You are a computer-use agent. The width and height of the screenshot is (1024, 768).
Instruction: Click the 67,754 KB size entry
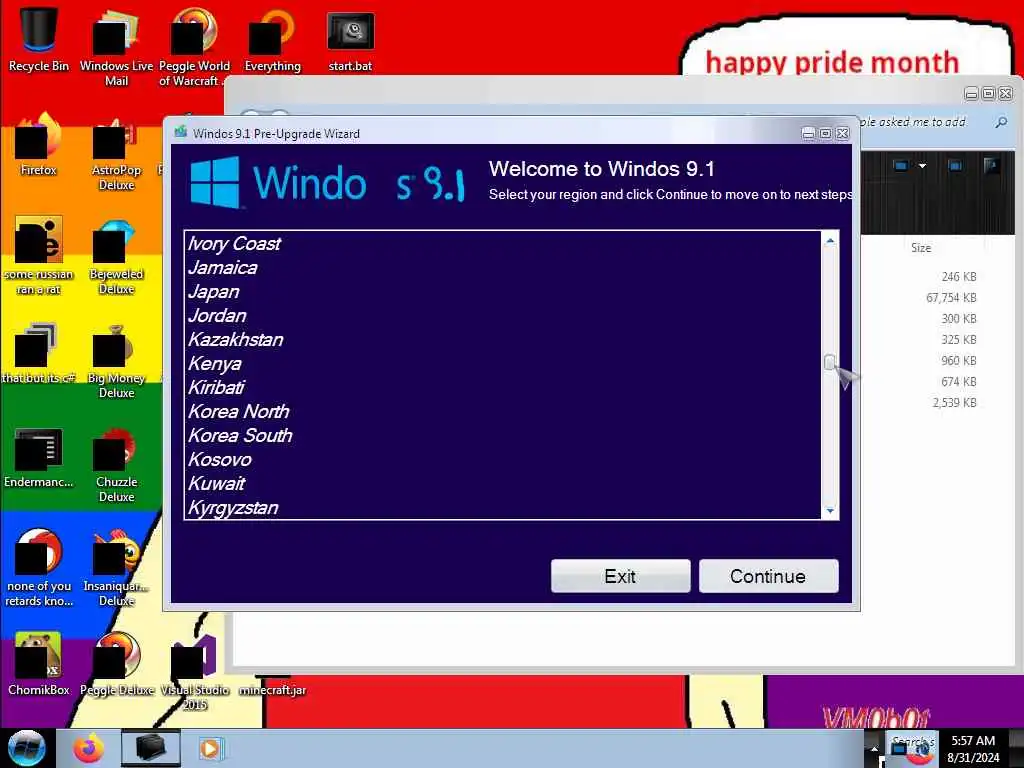tap(951, 298)
